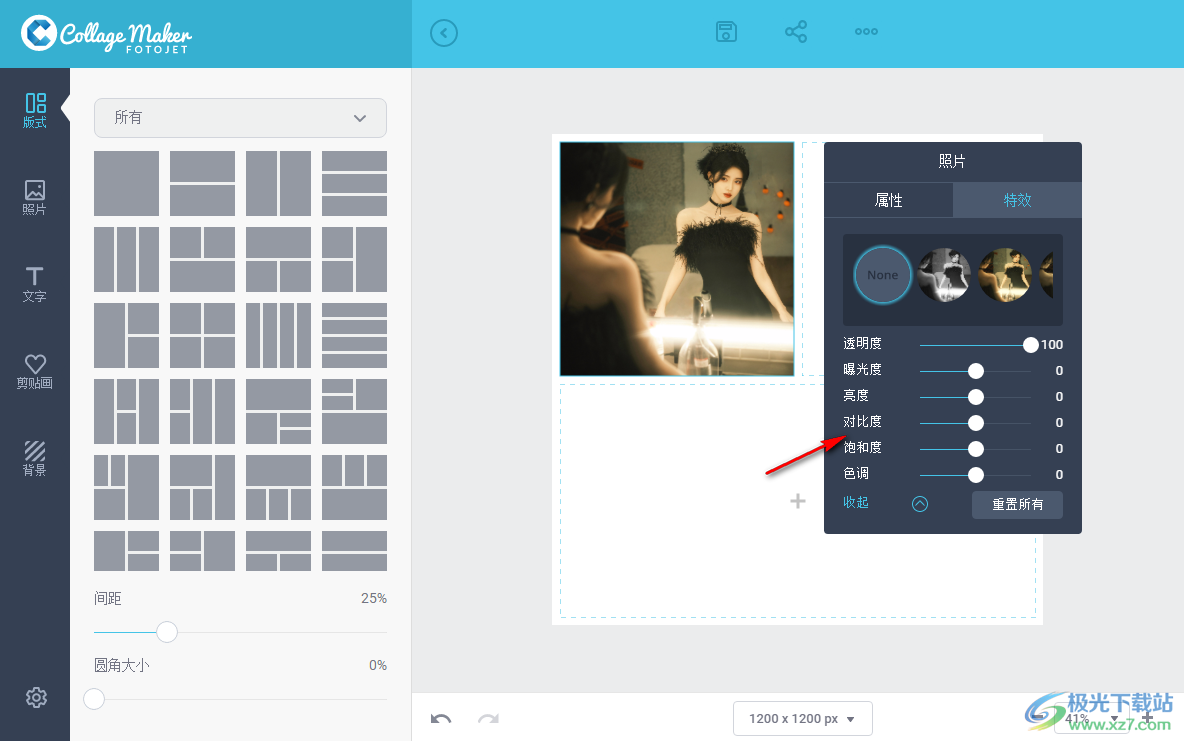Image resolution: width=1184 pixels, height=741 pixels.
Task: Switch to the 特效 tab
Action: click(x=1017, y=200)
